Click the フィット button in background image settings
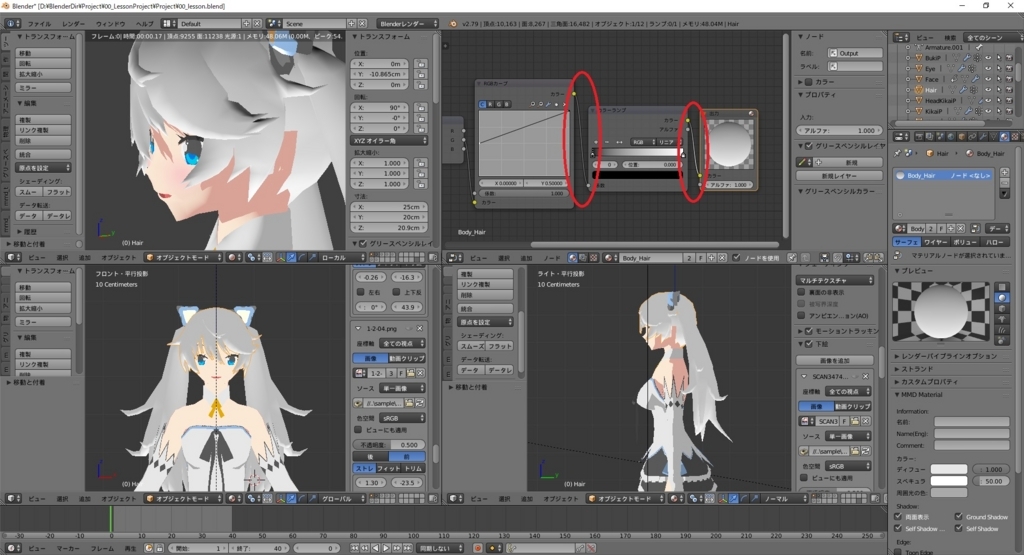Screen dimensions: 1024x555 pyautogui.click(x=389, y=468)
